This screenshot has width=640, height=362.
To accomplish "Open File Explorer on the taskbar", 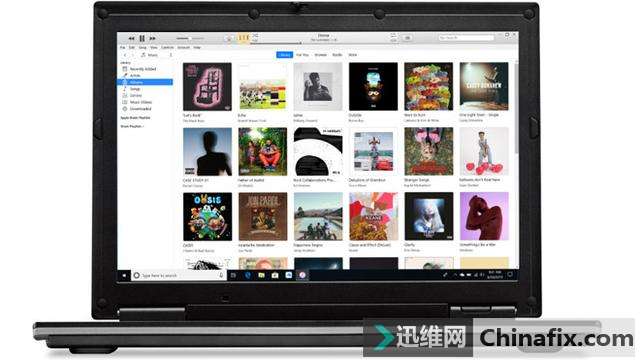I will tap(261, 275).
